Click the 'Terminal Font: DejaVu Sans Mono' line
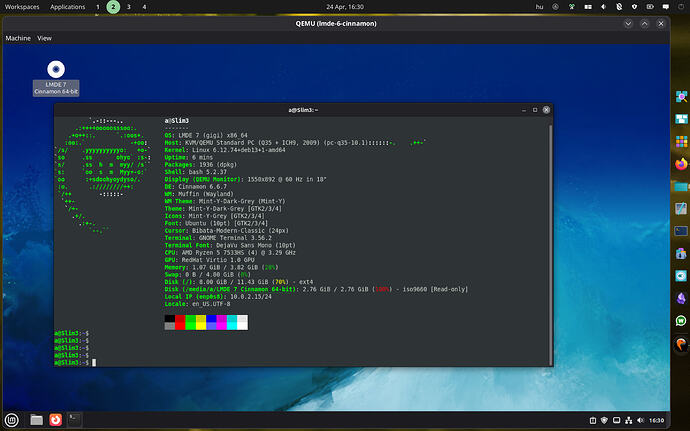This screenshot has width=690, height=431. [x=230, y=245]
